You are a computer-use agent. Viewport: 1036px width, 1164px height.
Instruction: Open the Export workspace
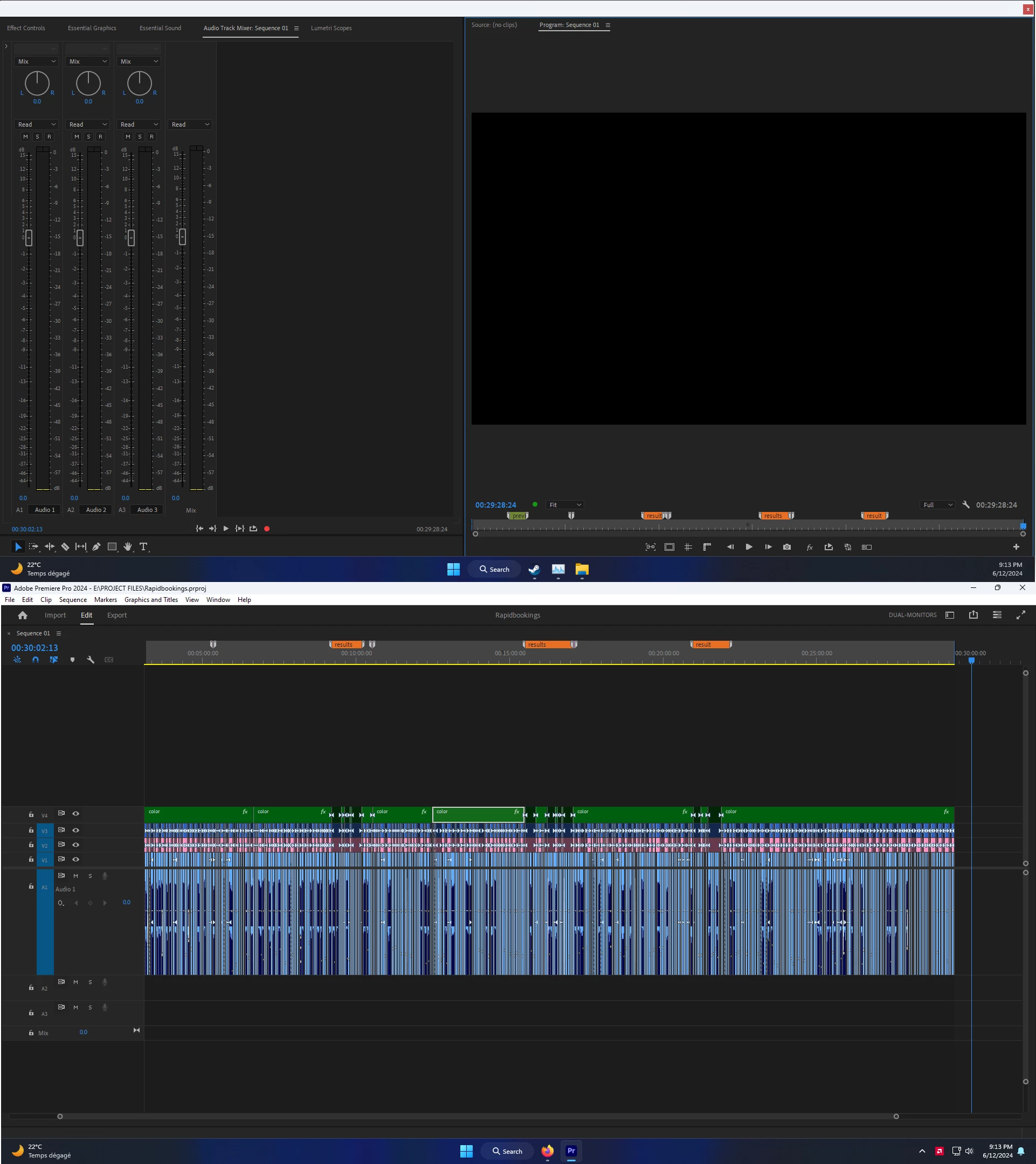pyautogui.click(x=117, y=615)
